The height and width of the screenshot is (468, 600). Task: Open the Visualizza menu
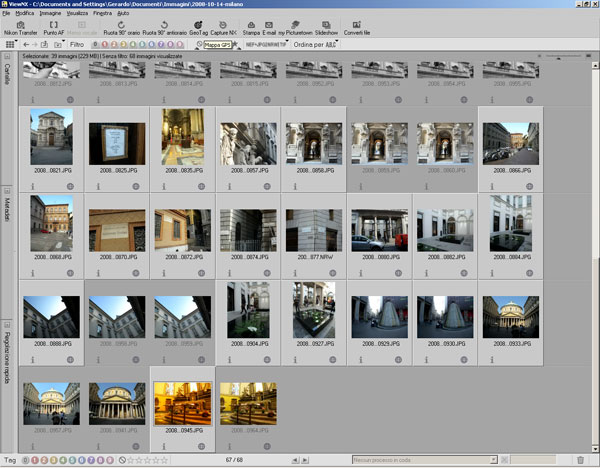coord(77,13)
